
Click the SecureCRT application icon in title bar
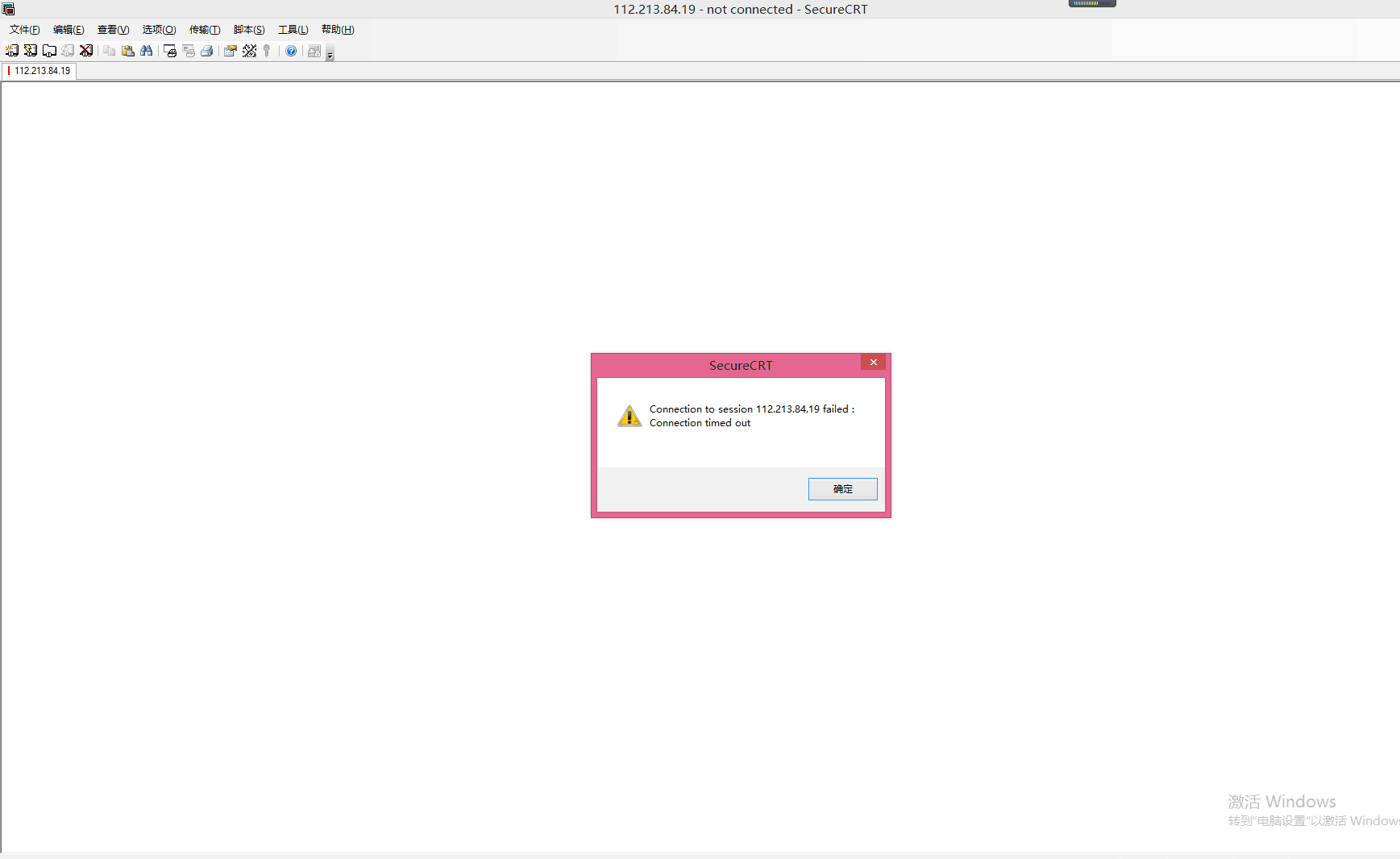pos(9,9)
